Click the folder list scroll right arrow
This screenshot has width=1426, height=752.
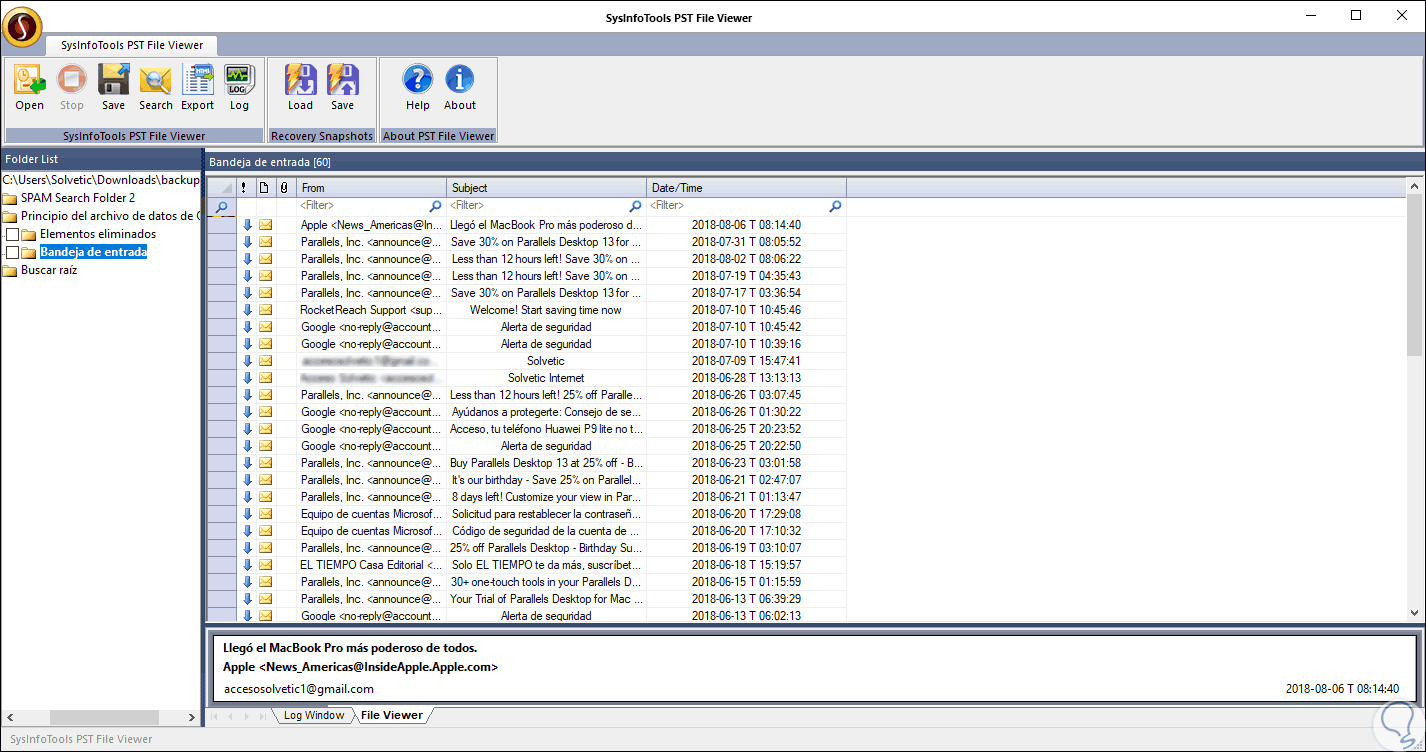click(x=192, y=718)
